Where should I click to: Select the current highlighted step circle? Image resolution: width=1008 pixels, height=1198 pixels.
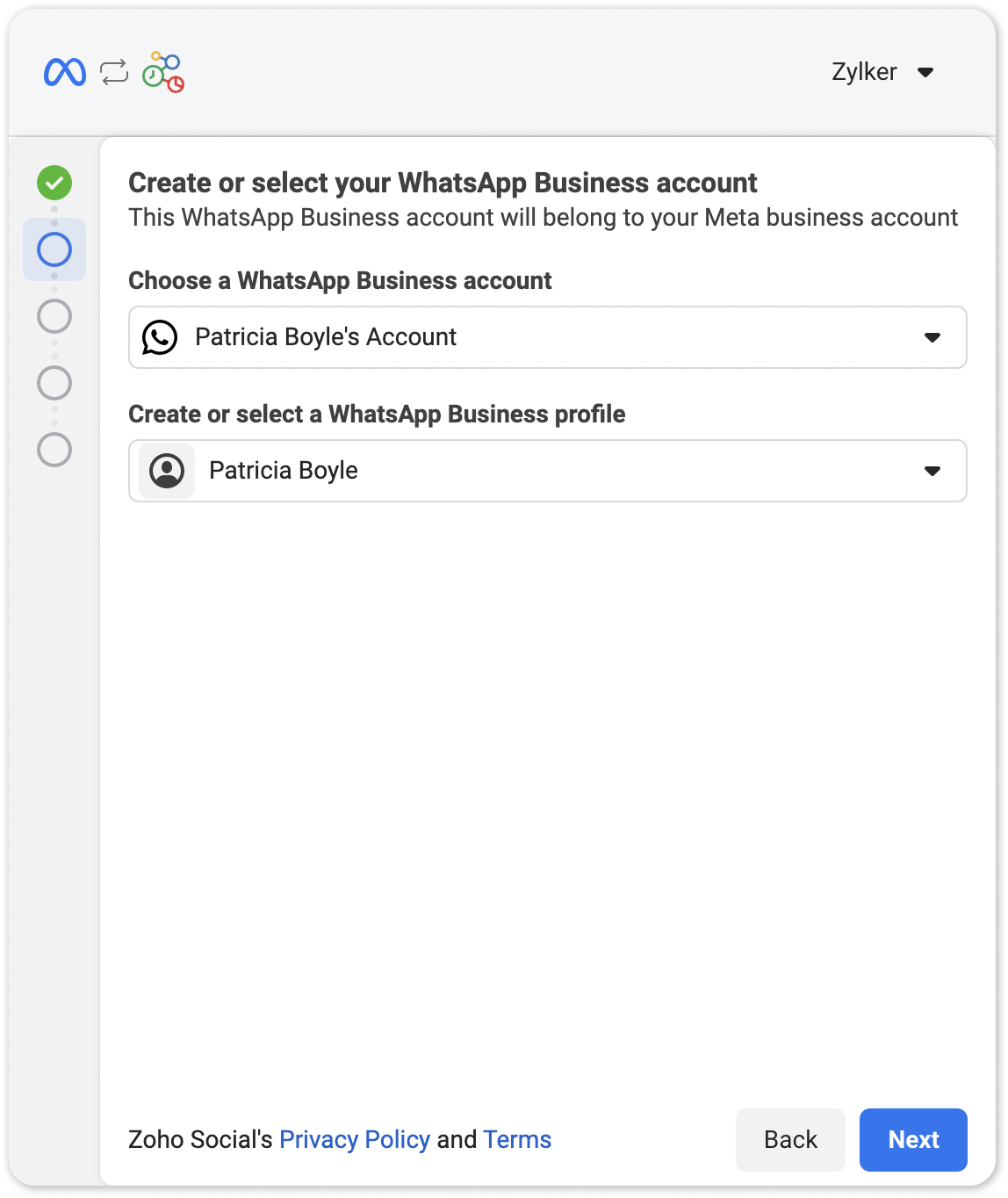[54, 249]
